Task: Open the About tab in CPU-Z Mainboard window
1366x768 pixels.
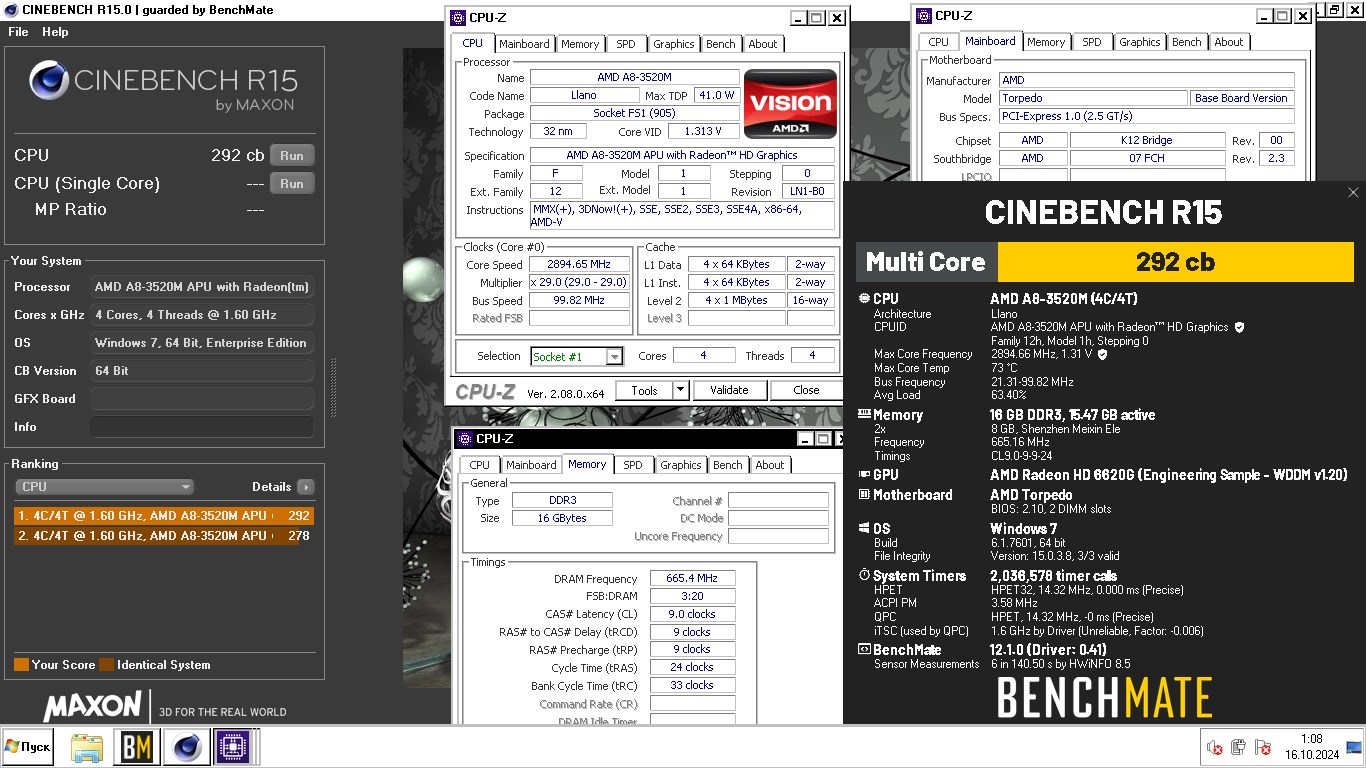Action: tap(1229, 42)
